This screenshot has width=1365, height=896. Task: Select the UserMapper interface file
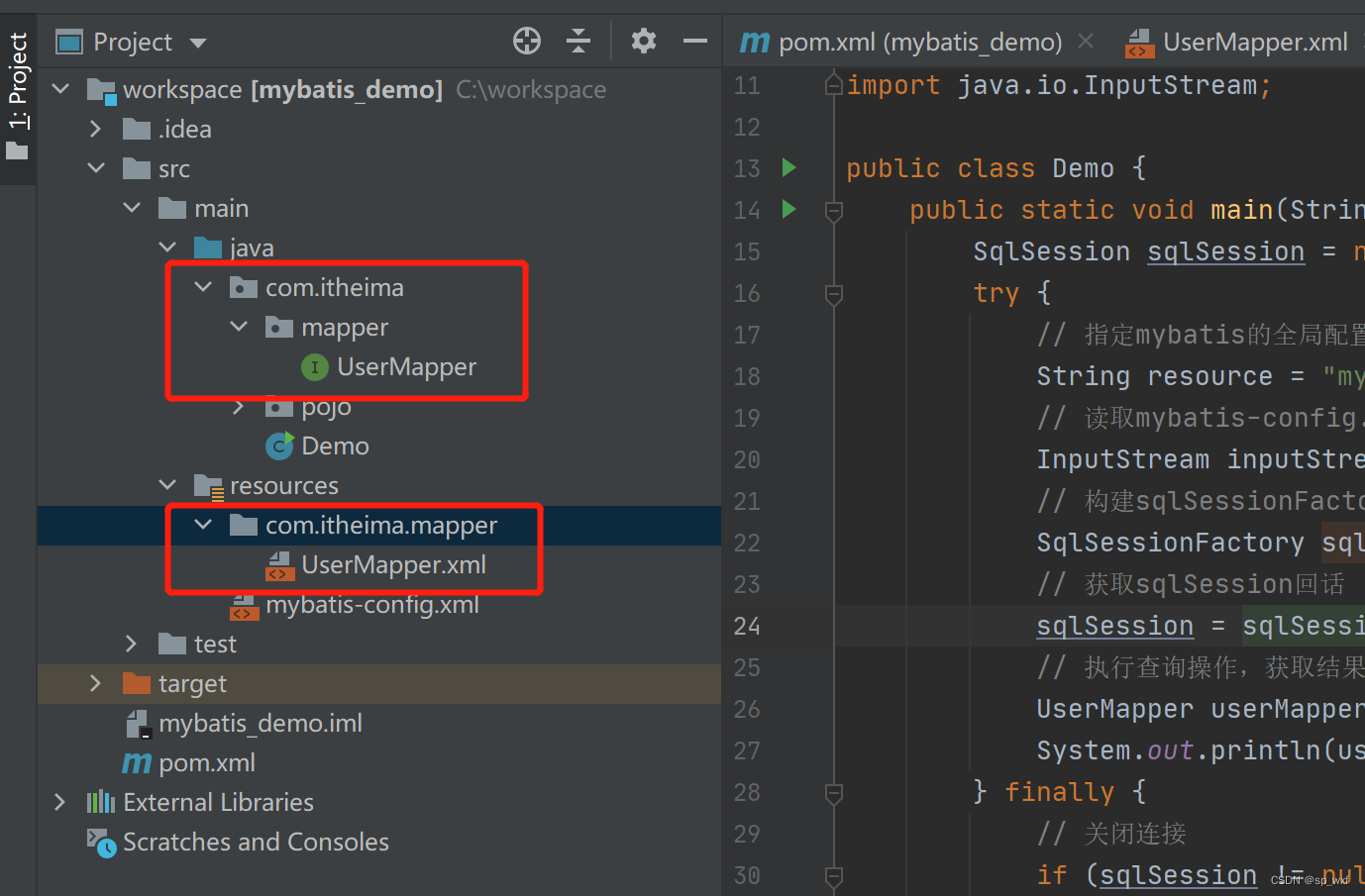(x=406, y=366)
